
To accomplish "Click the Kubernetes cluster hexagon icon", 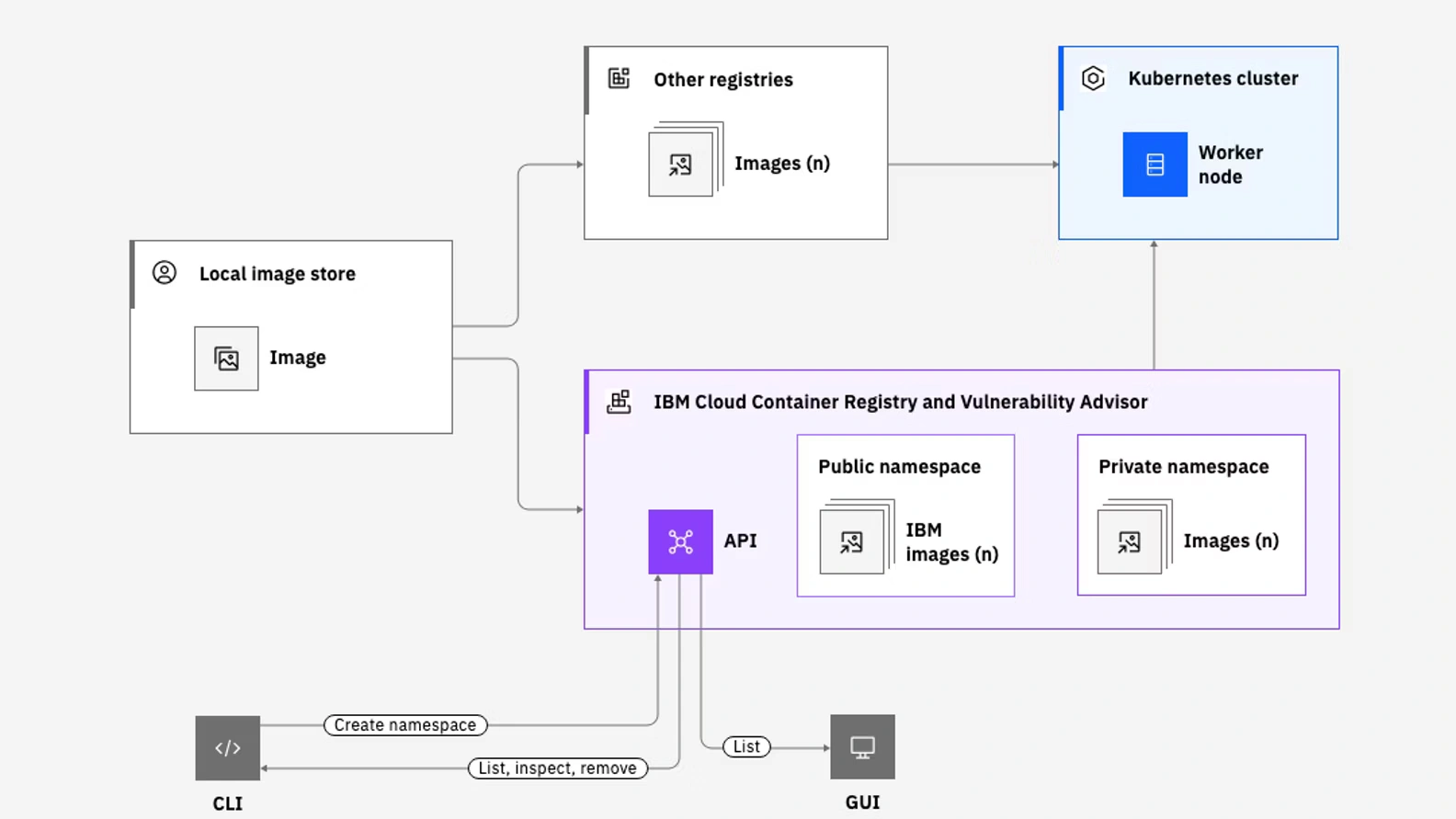I will pyautogui.click(x=1093, y=79).
